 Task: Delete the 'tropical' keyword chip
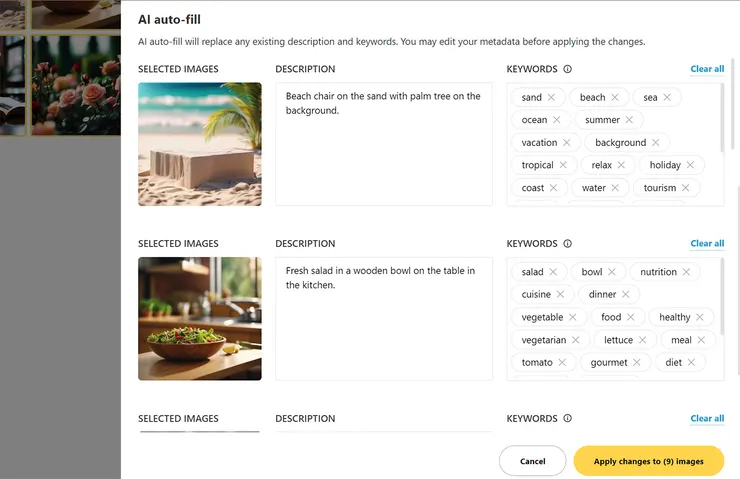(563, 165)
